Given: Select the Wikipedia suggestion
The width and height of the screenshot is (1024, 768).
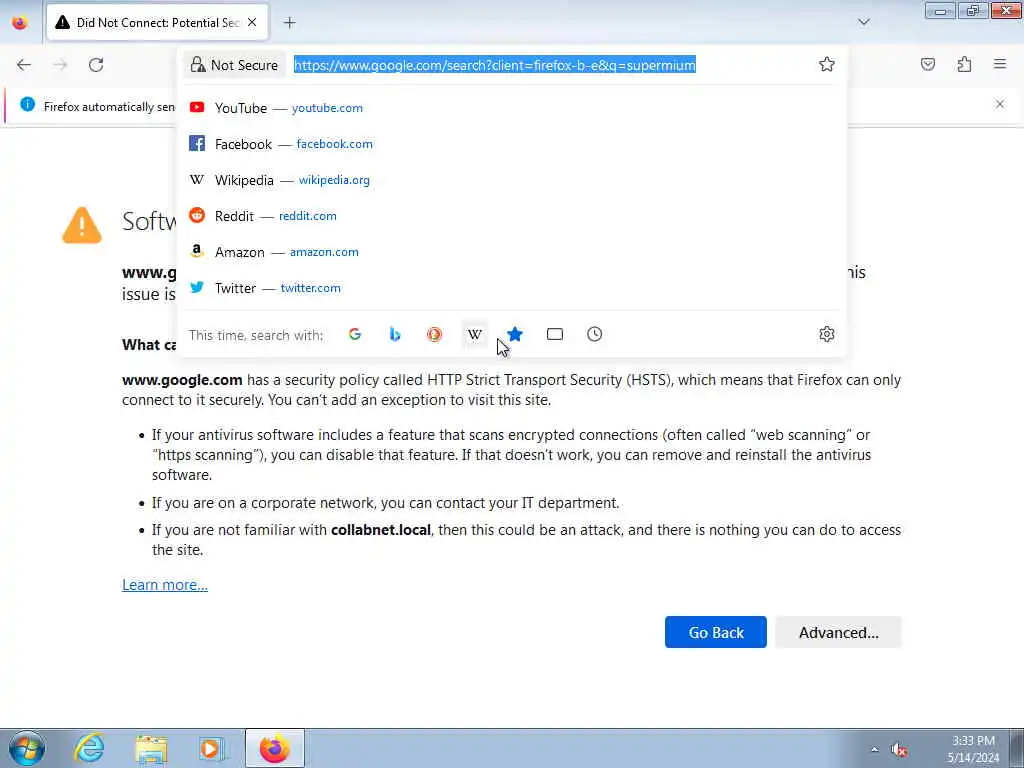Looking at the screenshot, I should point(512,180).
